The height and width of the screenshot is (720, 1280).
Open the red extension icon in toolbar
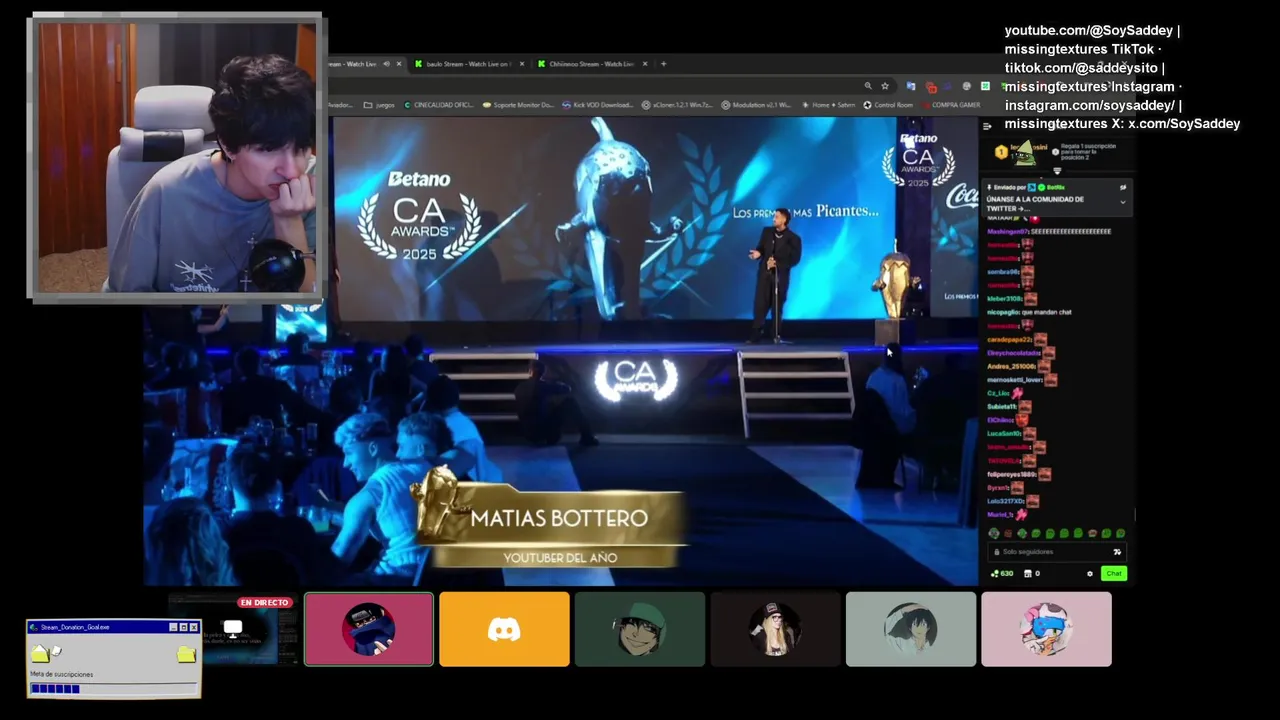pos(931,87)
